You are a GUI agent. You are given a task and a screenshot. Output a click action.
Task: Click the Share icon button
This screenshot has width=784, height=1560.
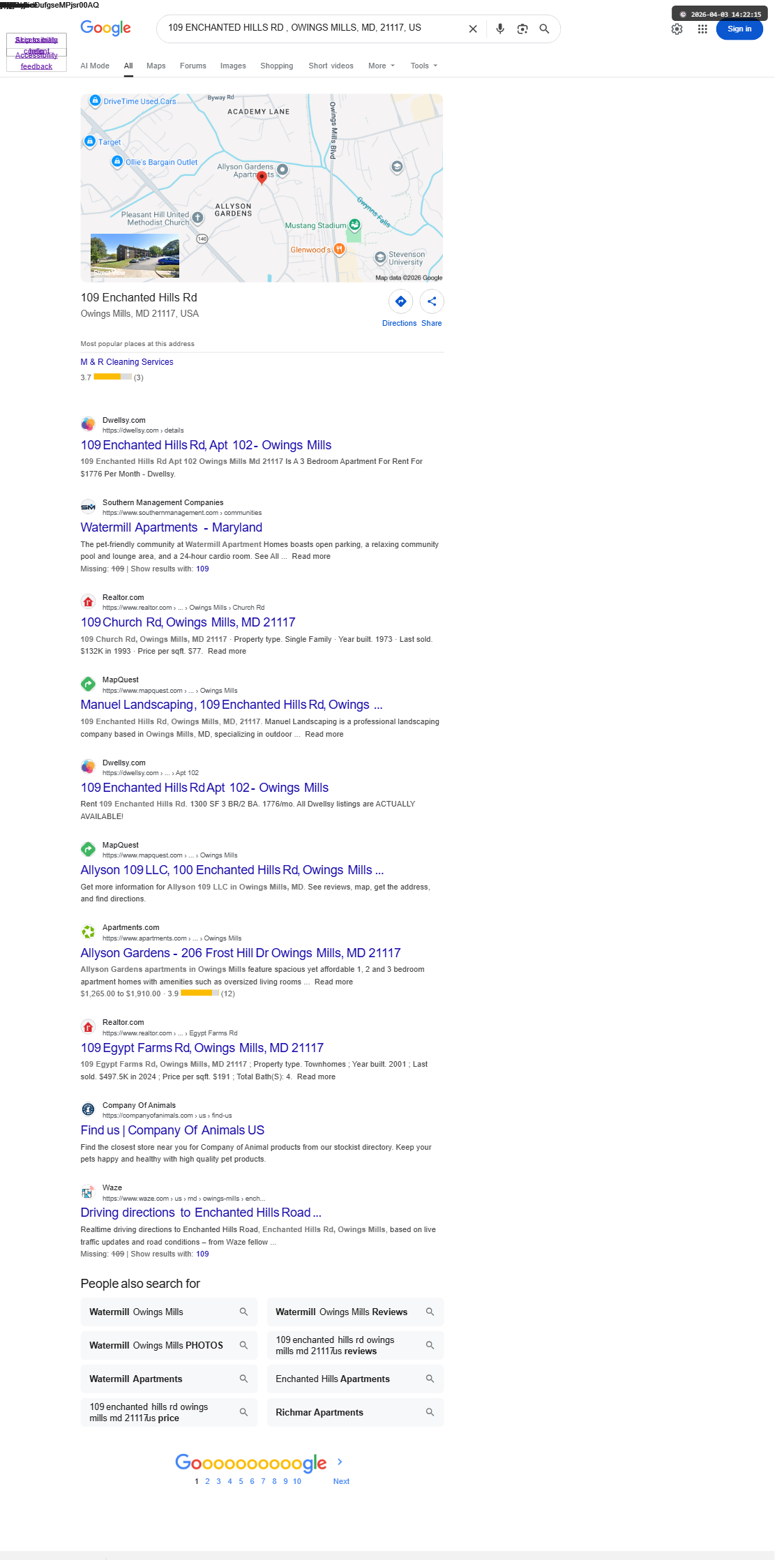432,301
